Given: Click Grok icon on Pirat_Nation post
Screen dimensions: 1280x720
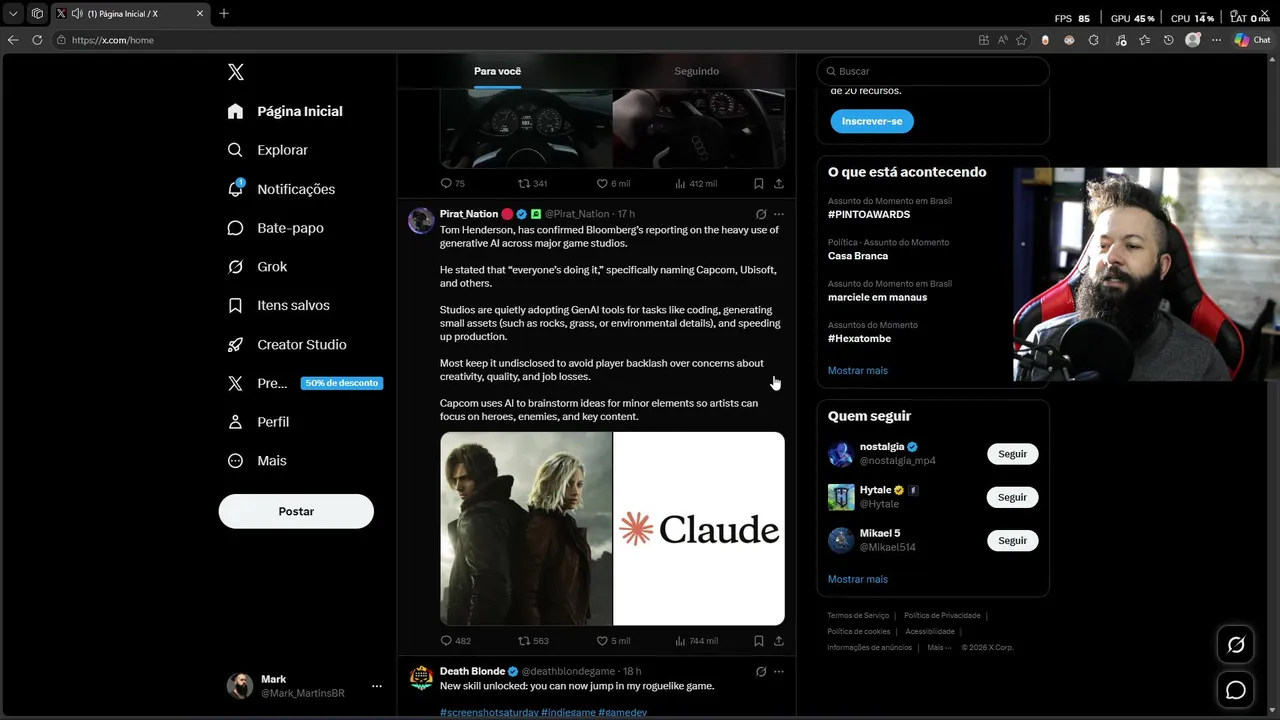Looking at the screenshot, I should tap(761, 214).
